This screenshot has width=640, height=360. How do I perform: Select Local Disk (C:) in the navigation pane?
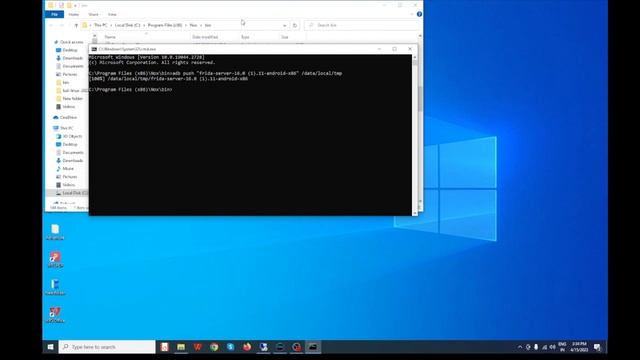(x=75, y=193)
